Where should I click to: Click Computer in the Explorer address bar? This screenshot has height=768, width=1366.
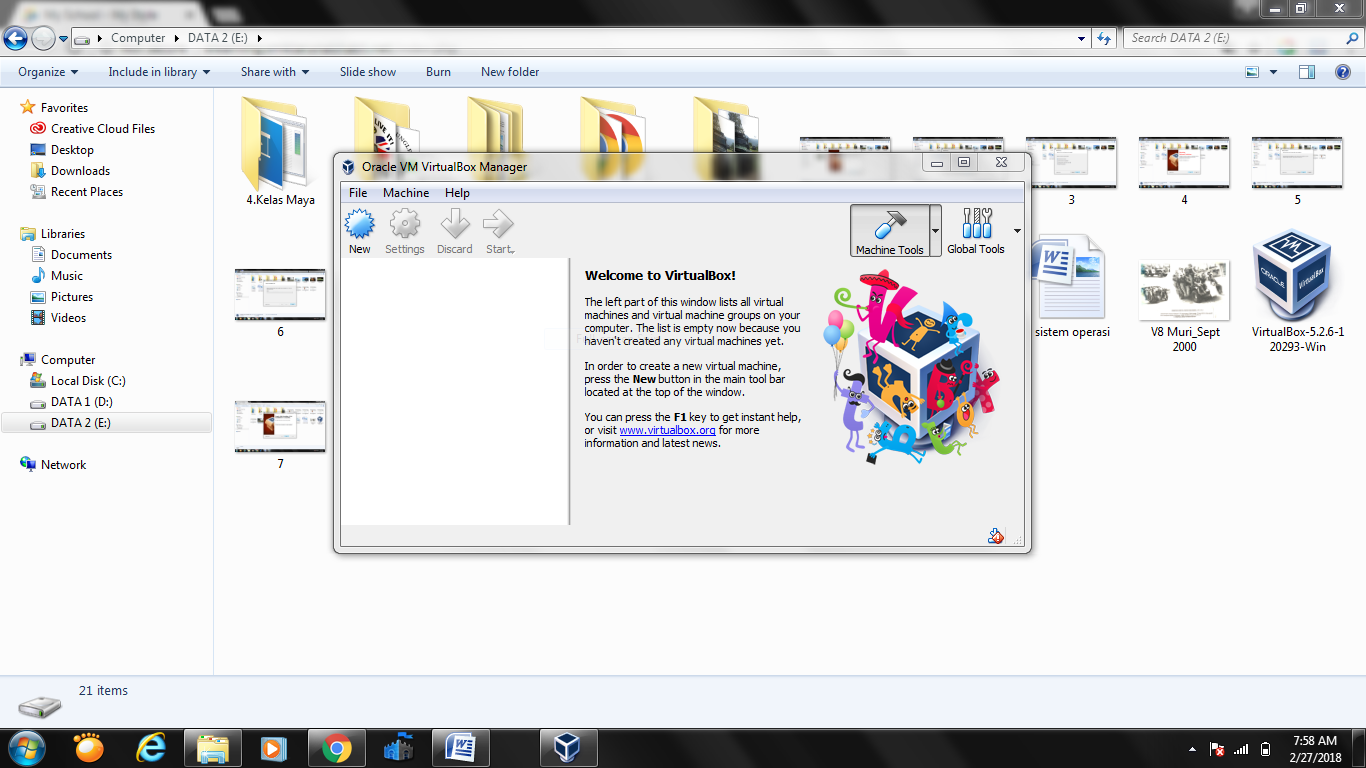138,38
